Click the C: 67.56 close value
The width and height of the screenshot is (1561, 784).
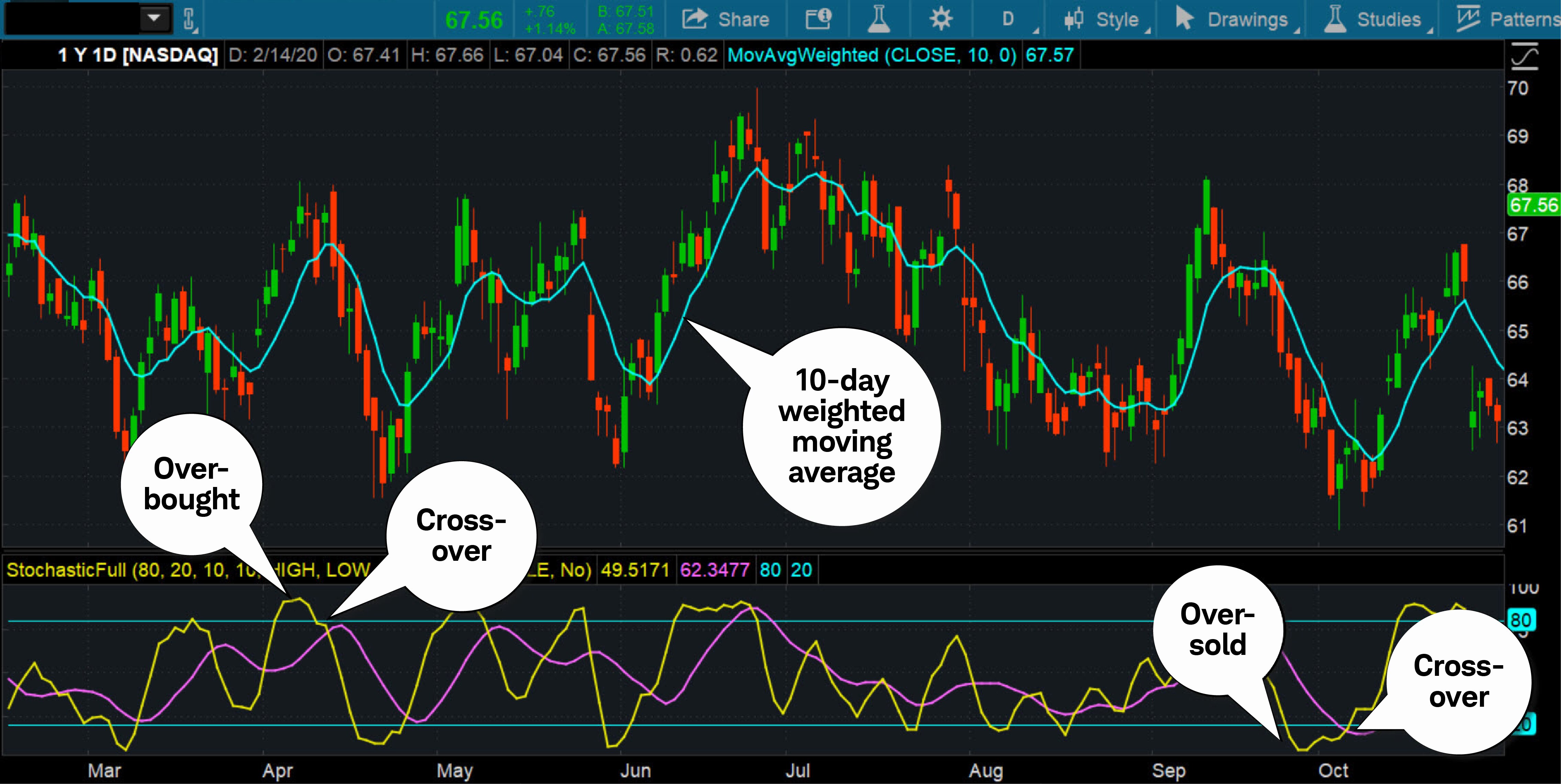pyautogui.click(x=610, y=55)
